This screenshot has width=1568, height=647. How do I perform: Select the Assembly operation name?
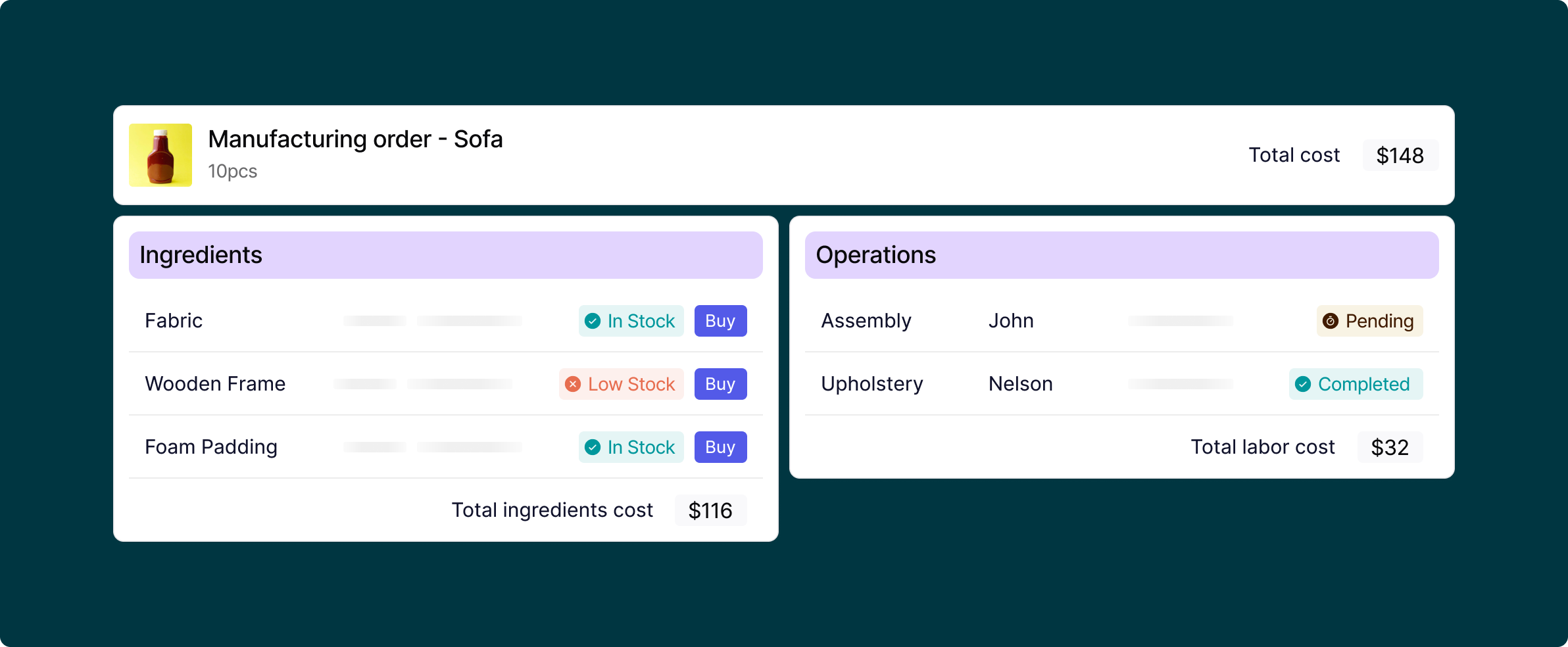866,321
